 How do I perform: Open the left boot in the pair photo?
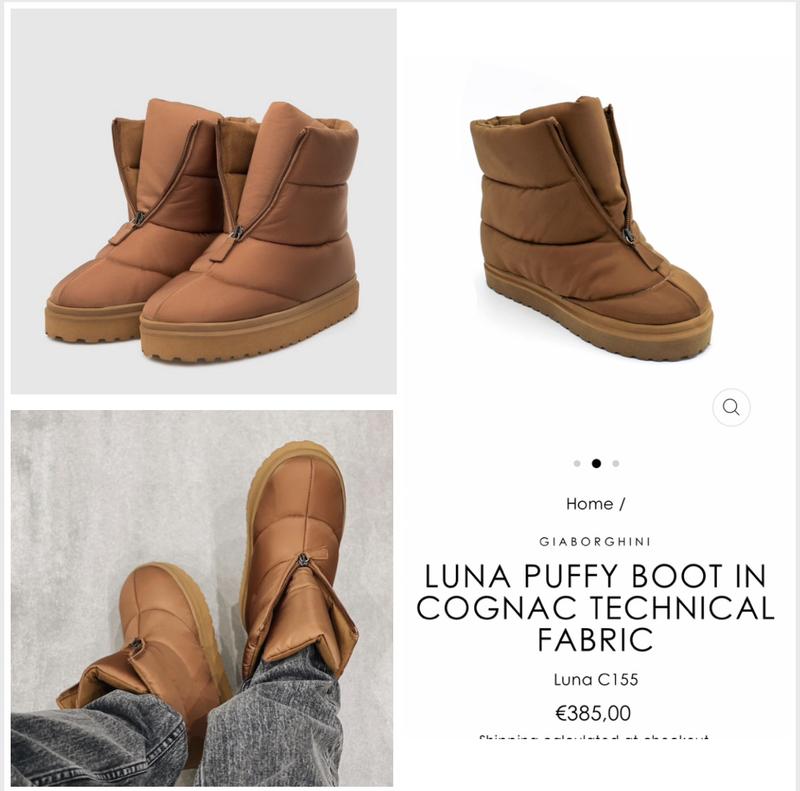coord(133,220)
